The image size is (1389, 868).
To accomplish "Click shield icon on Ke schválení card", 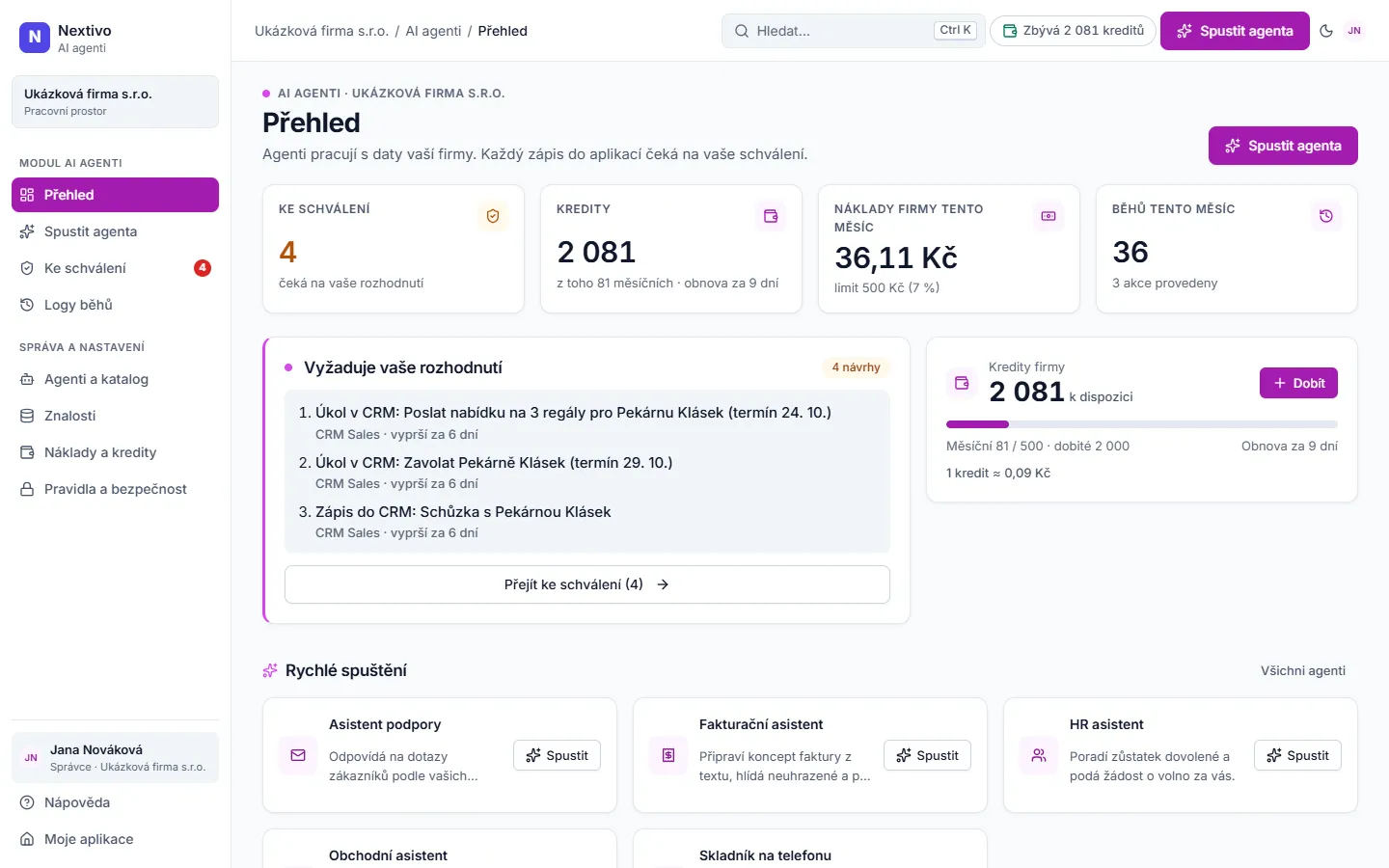I will [x=493, y=216].
